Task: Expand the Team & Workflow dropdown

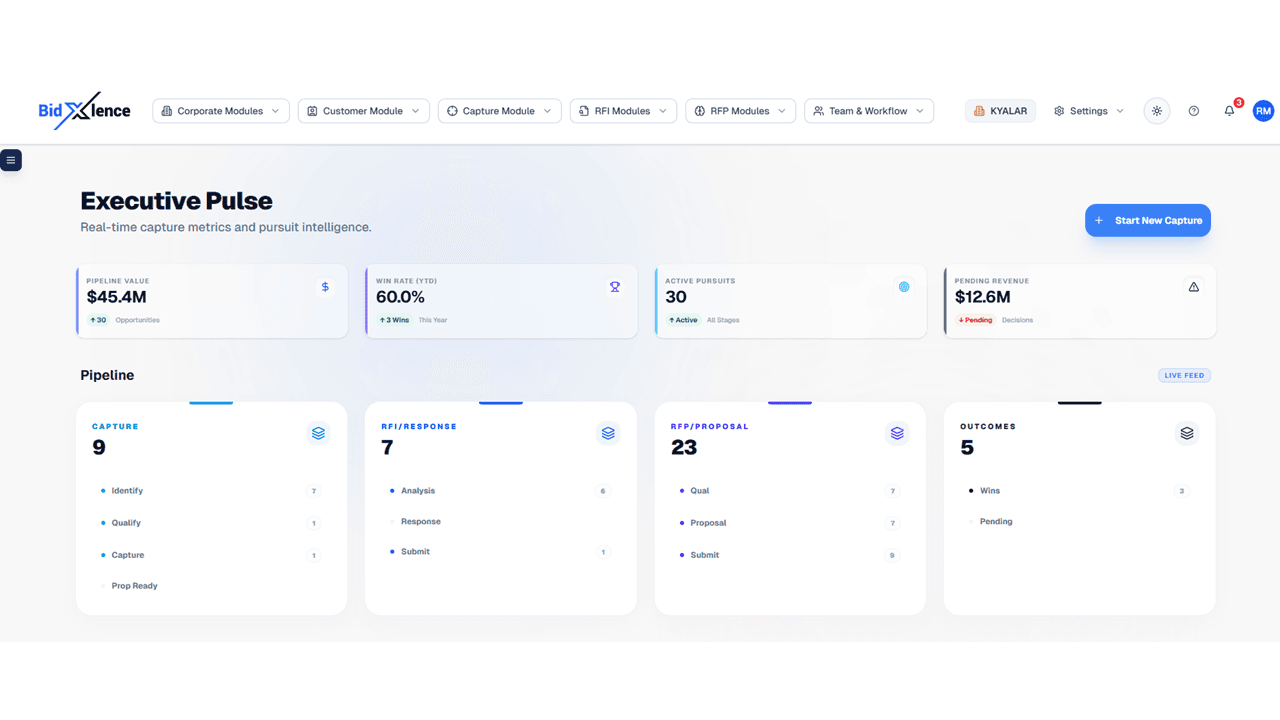Action: 868,111
